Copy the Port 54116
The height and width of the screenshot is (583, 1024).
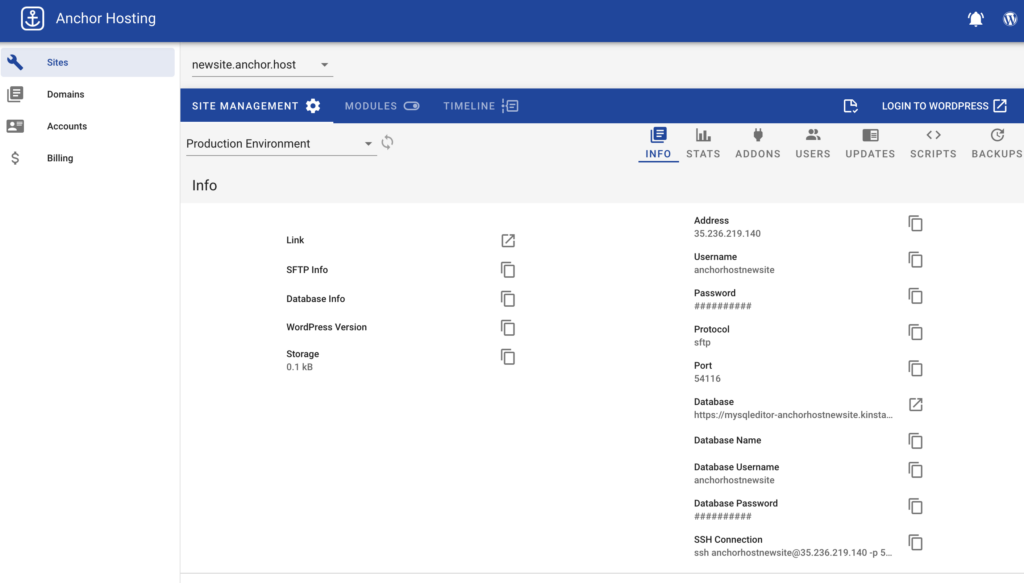(916, 368)
